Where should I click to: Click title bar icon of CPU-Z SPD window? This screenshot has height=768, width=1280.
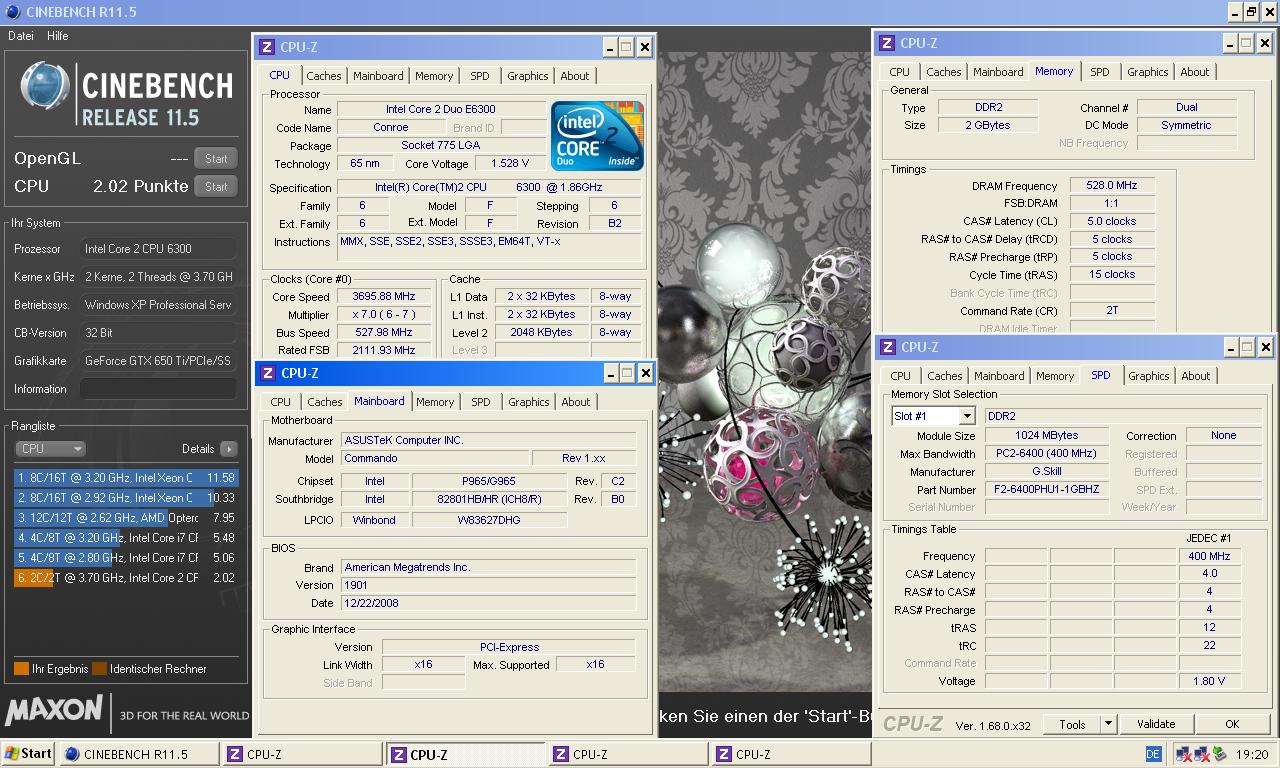tap(887, 347)
